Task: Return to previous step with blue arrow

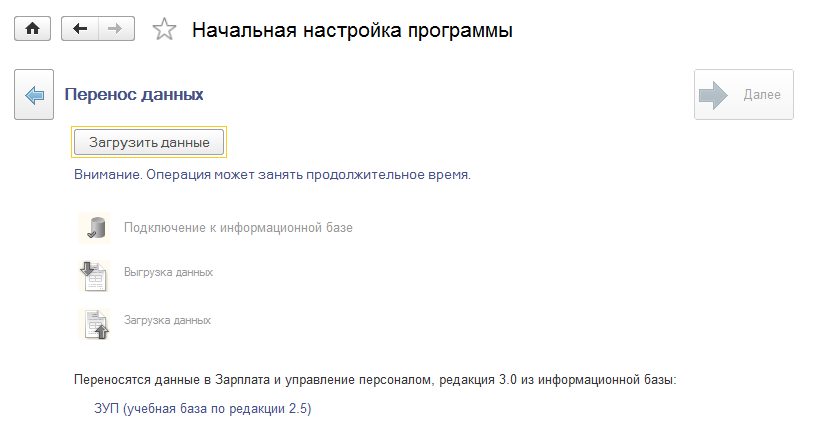Action: pyautogui.click(x=34, y=95)
